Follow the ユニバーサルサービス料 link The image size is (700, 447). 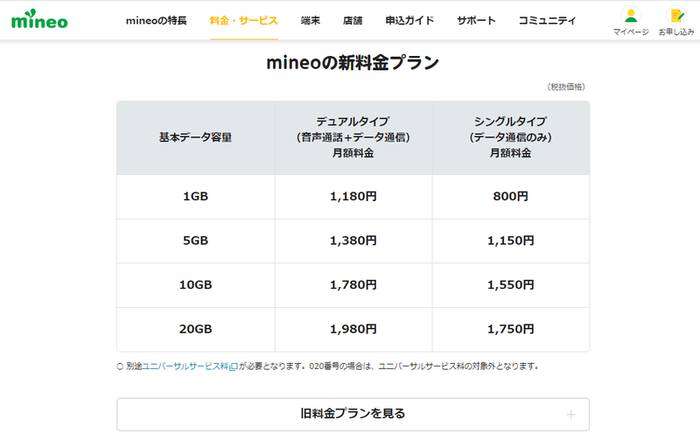pyautogui.click(x=190, y=367)
